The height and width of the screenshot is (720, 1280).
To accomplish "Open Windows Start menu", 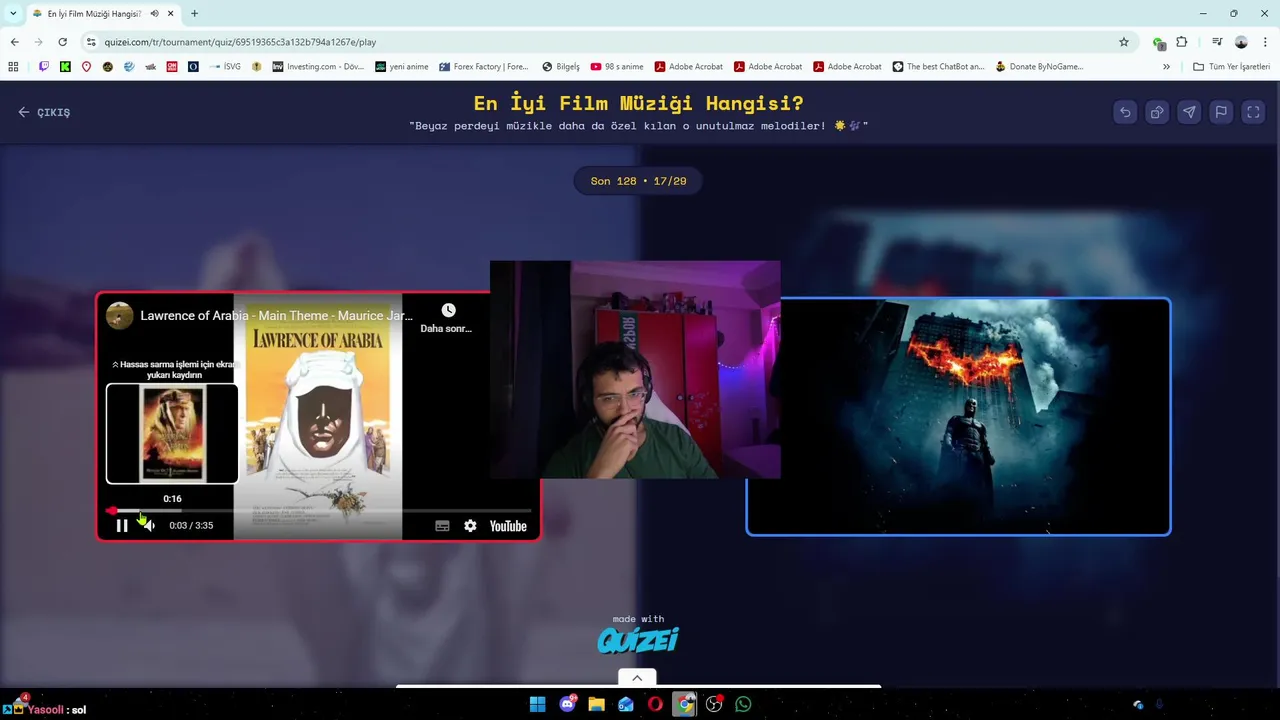I will click(537, 704).
